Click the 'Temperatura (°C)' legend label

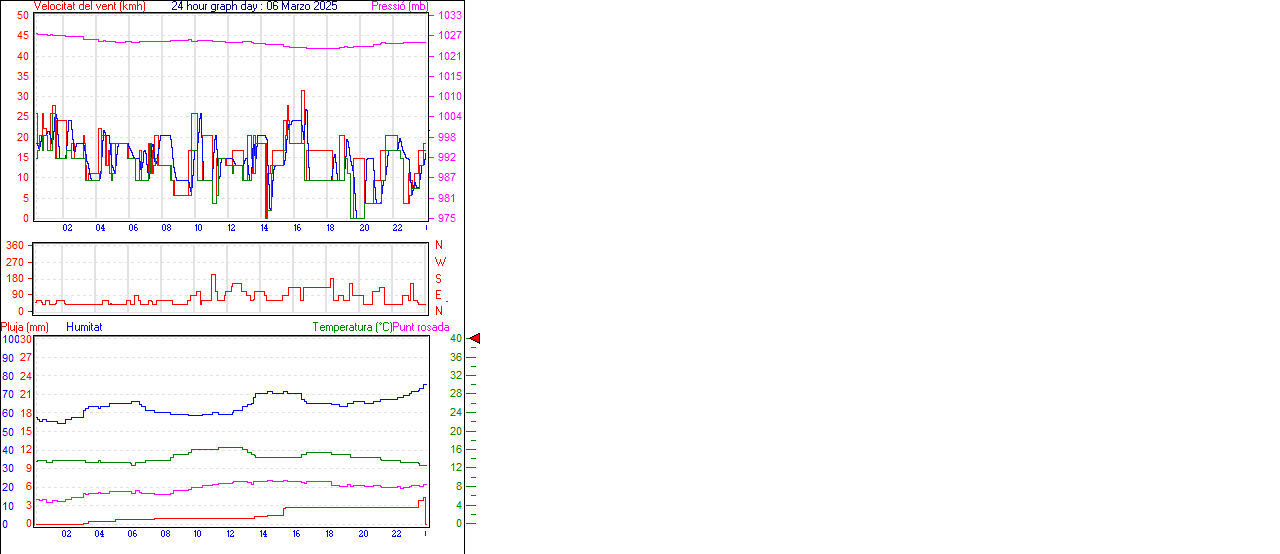(x=352, y=327)
